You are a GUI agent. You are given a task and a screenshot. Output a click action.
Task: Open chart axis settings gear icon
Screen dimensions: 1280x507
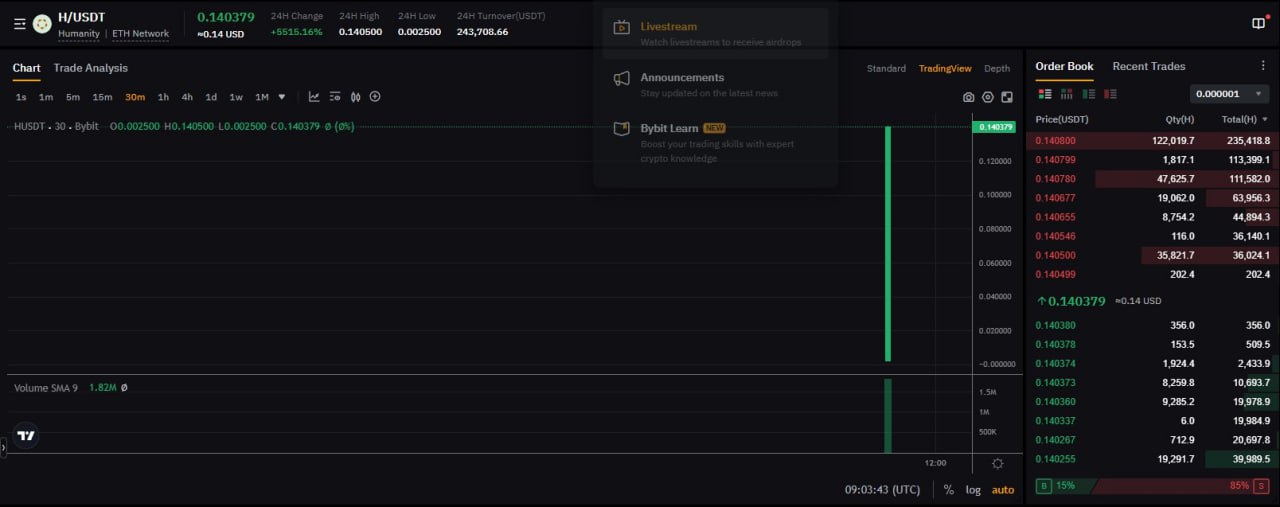pos(997,463)
